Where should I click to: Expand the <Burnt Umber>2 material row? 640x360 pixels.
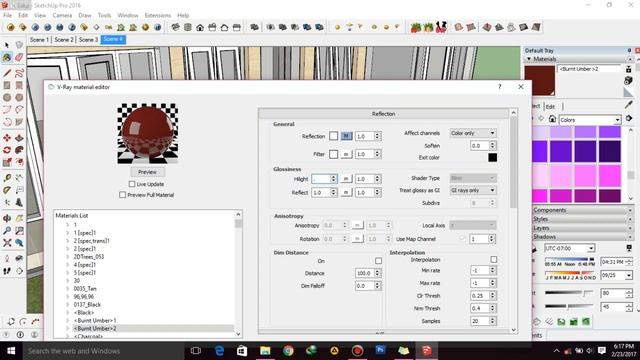[68, 328]
